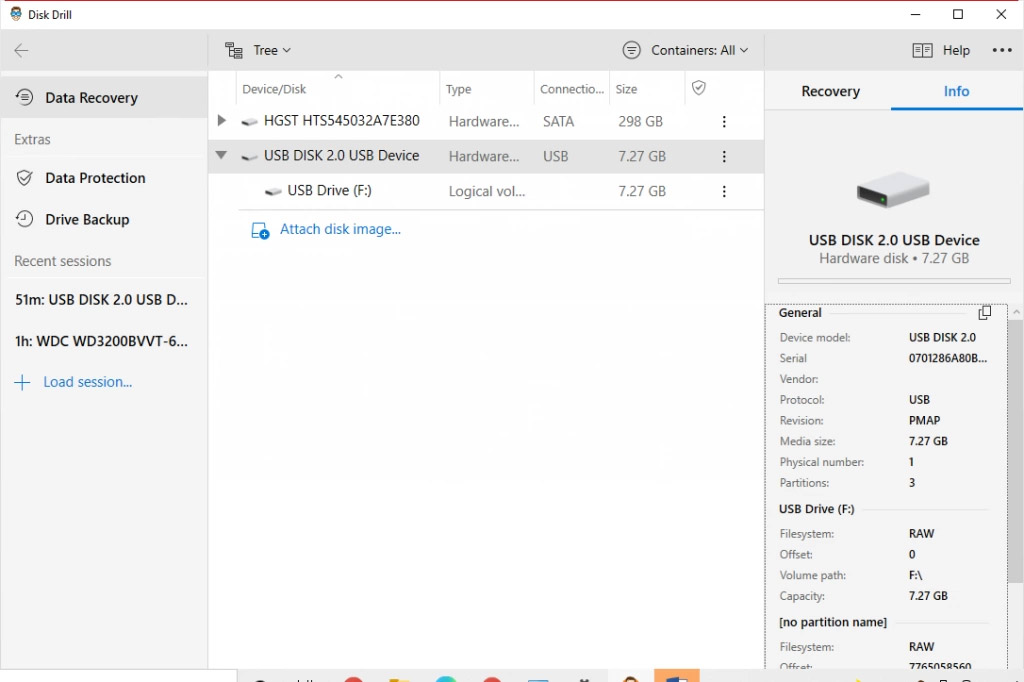The image size is (1024, 682).
Task: Open the three-dot more options menu
Action: [x=1002, y=50]
